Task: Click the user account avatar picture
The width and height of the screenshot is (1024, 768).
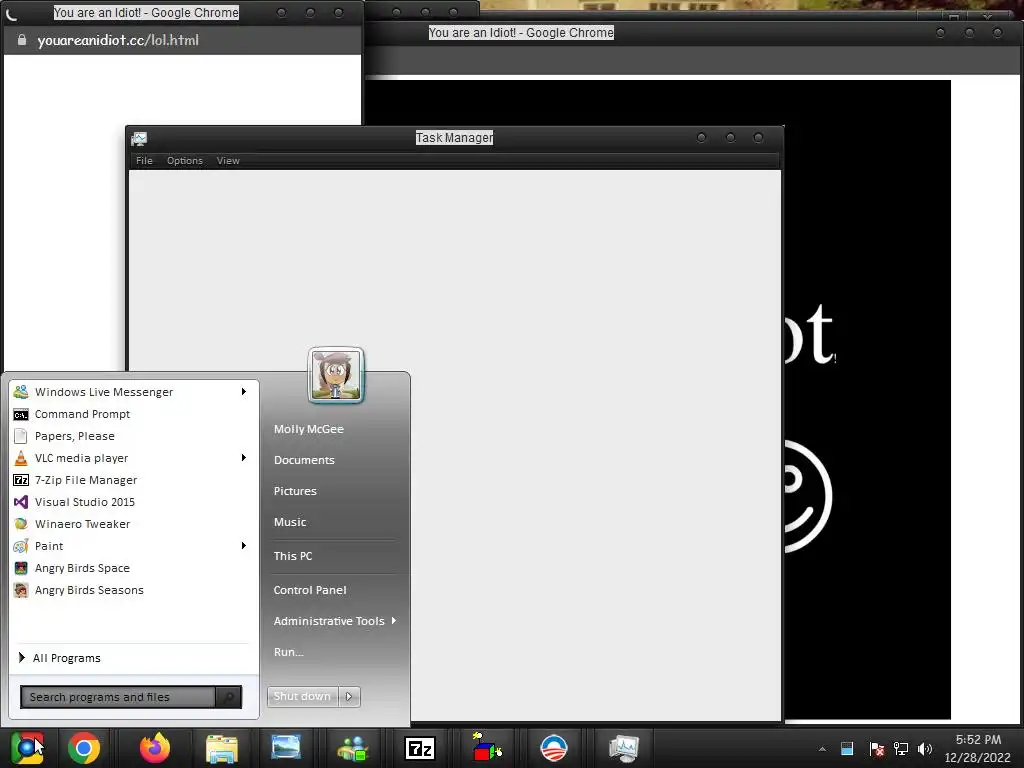Action: point(336,375)
